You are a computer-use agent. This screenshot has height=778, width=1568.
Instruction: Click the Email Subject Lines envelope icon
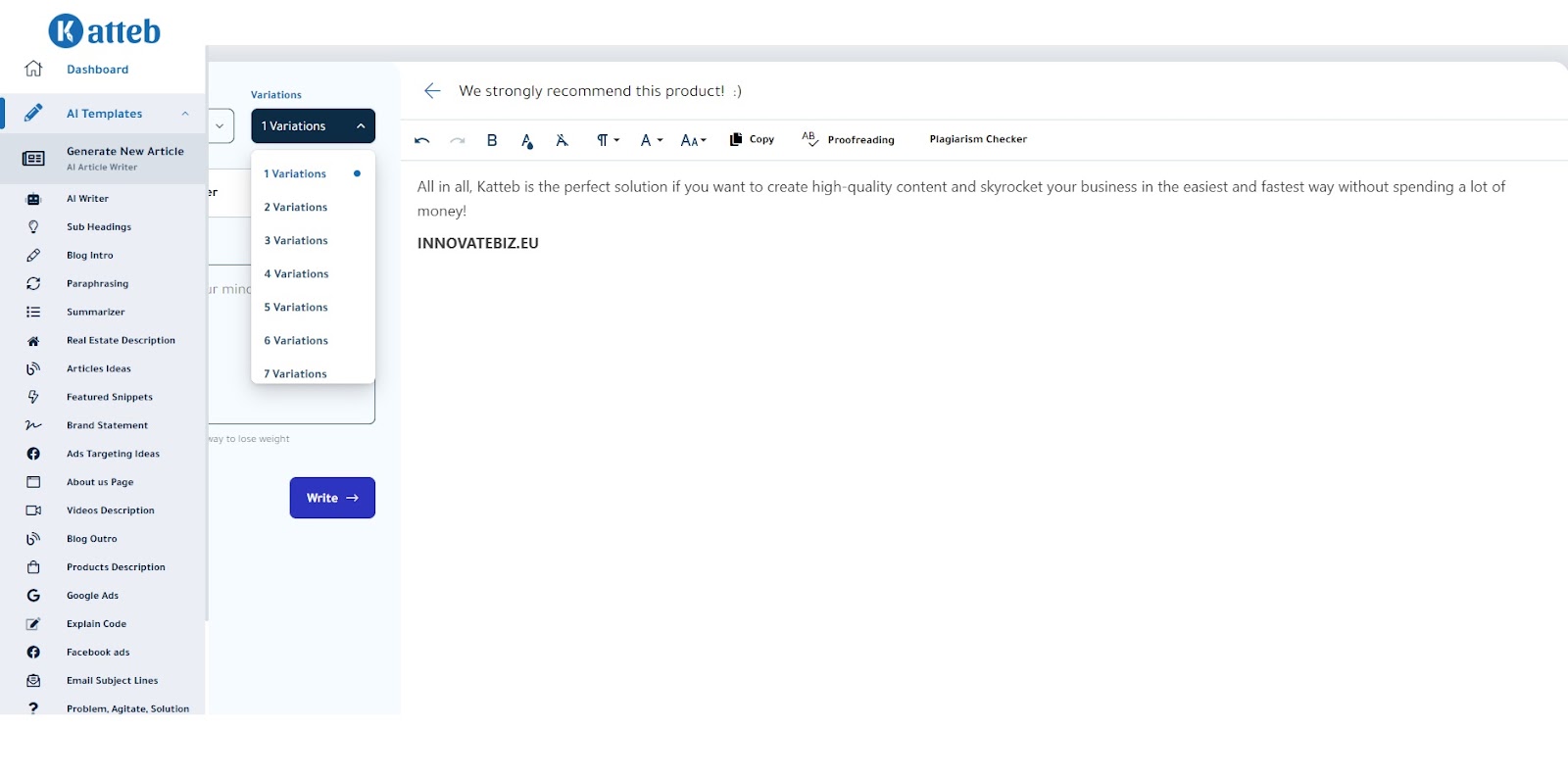tap(33, 681)
